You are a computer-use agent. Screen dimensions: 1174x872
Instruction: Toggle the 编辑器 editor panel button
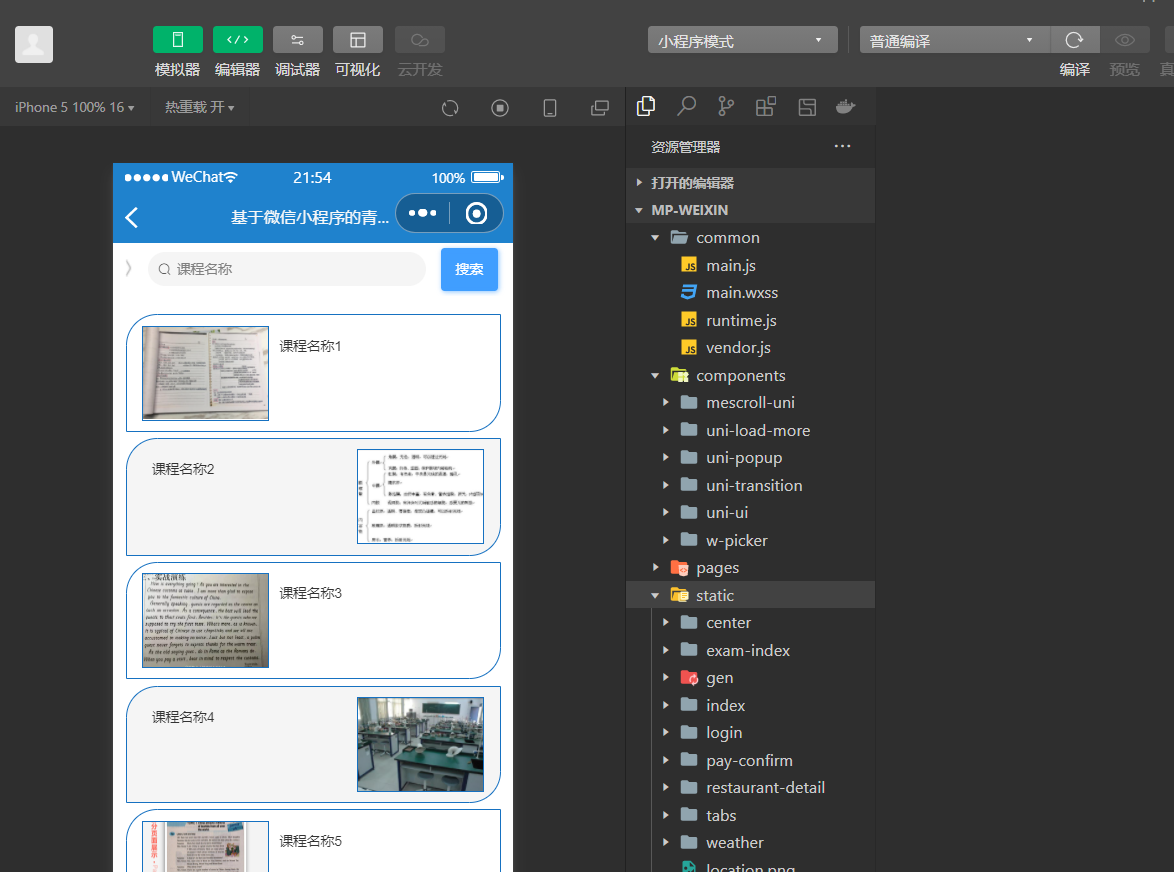[x=237, y=40]
